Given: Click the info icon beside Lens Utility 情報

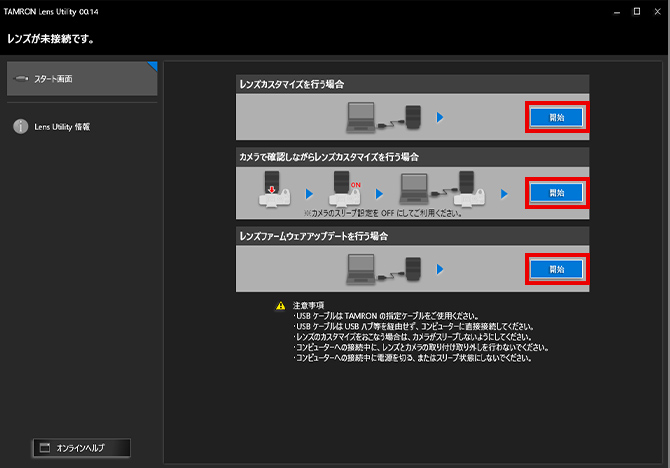Looking at the screenshot, I should [21, 127].
